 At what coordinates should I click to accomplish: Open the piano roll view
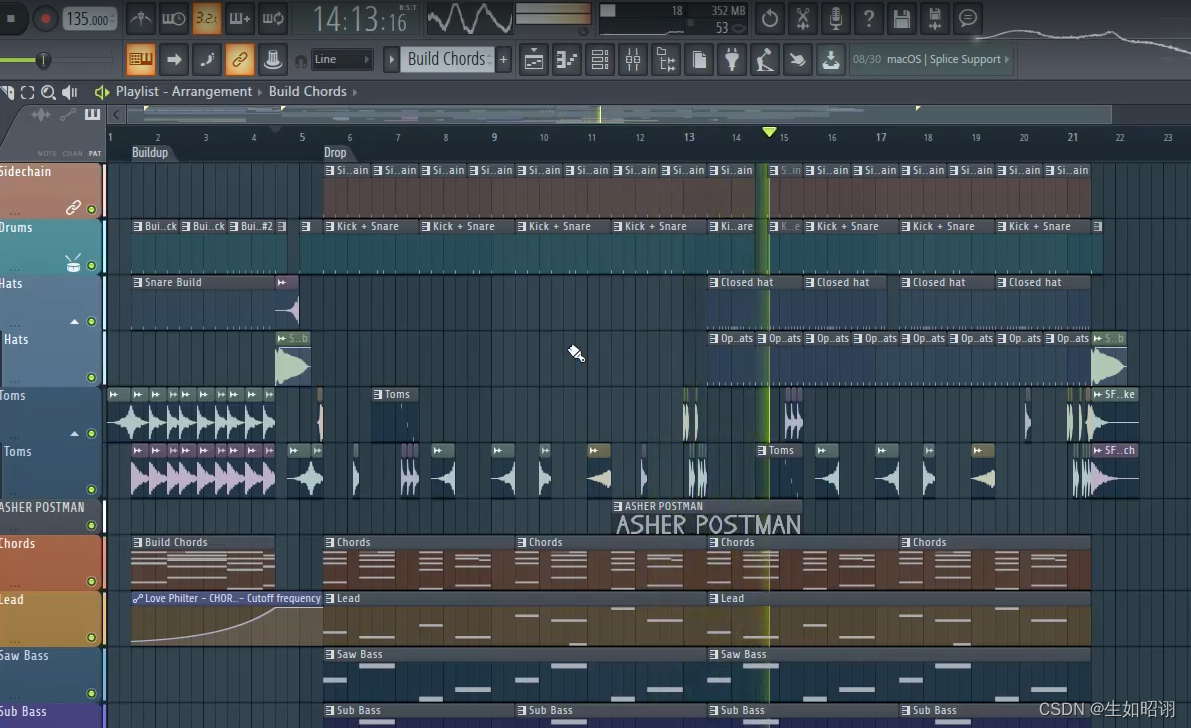coord(567,59)
